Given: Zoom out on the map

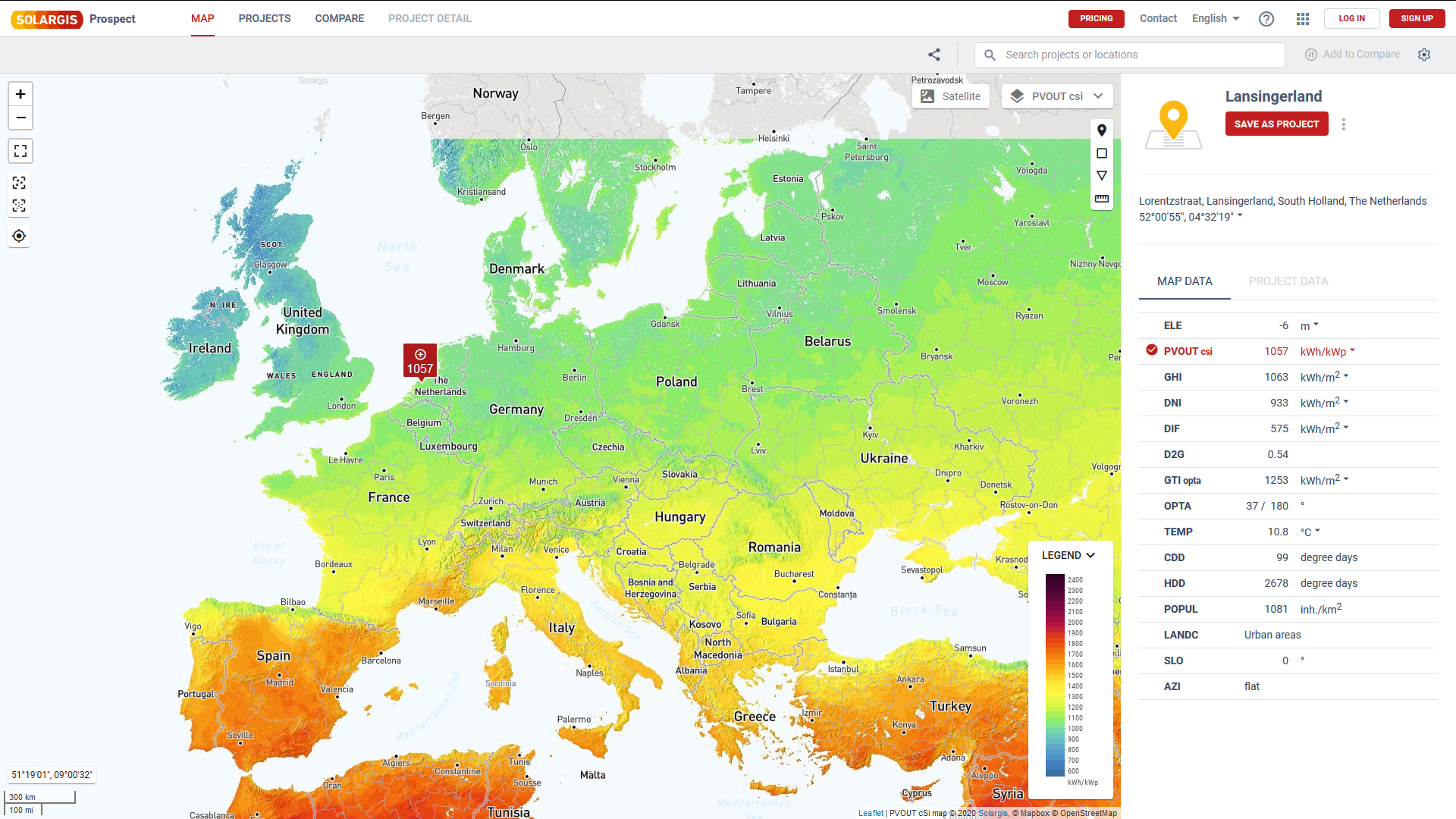Looking at the screenshot, I should (20, 118).
